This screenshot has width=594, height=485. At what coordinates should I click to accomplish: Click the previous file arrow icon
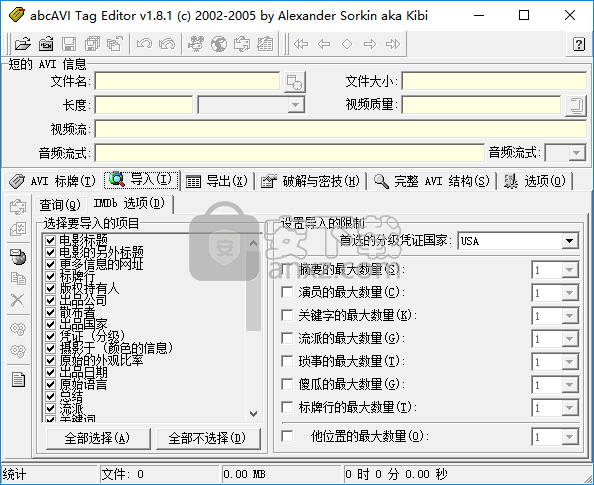tap(324, 44)
